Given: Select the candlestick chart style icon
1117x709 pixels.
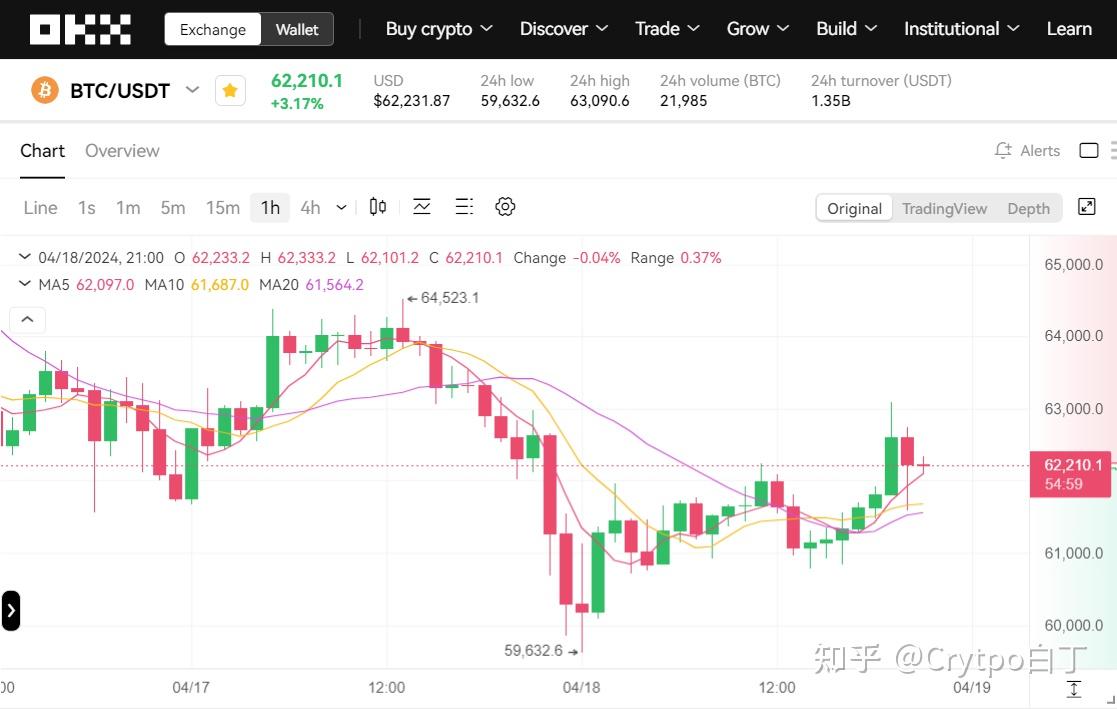Looking at the screenshot, I should (x=377, y=207).
